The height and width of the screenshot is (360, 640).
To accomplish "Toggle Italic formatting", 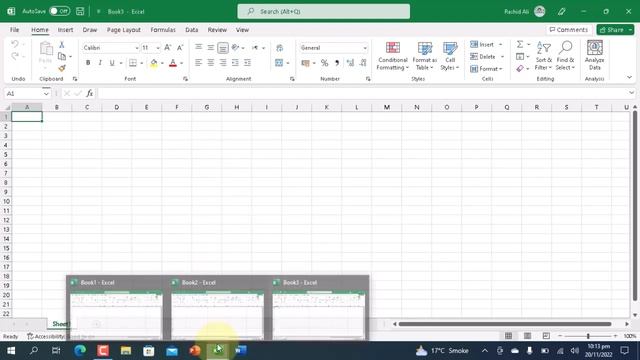I will (x=100, y=63).
